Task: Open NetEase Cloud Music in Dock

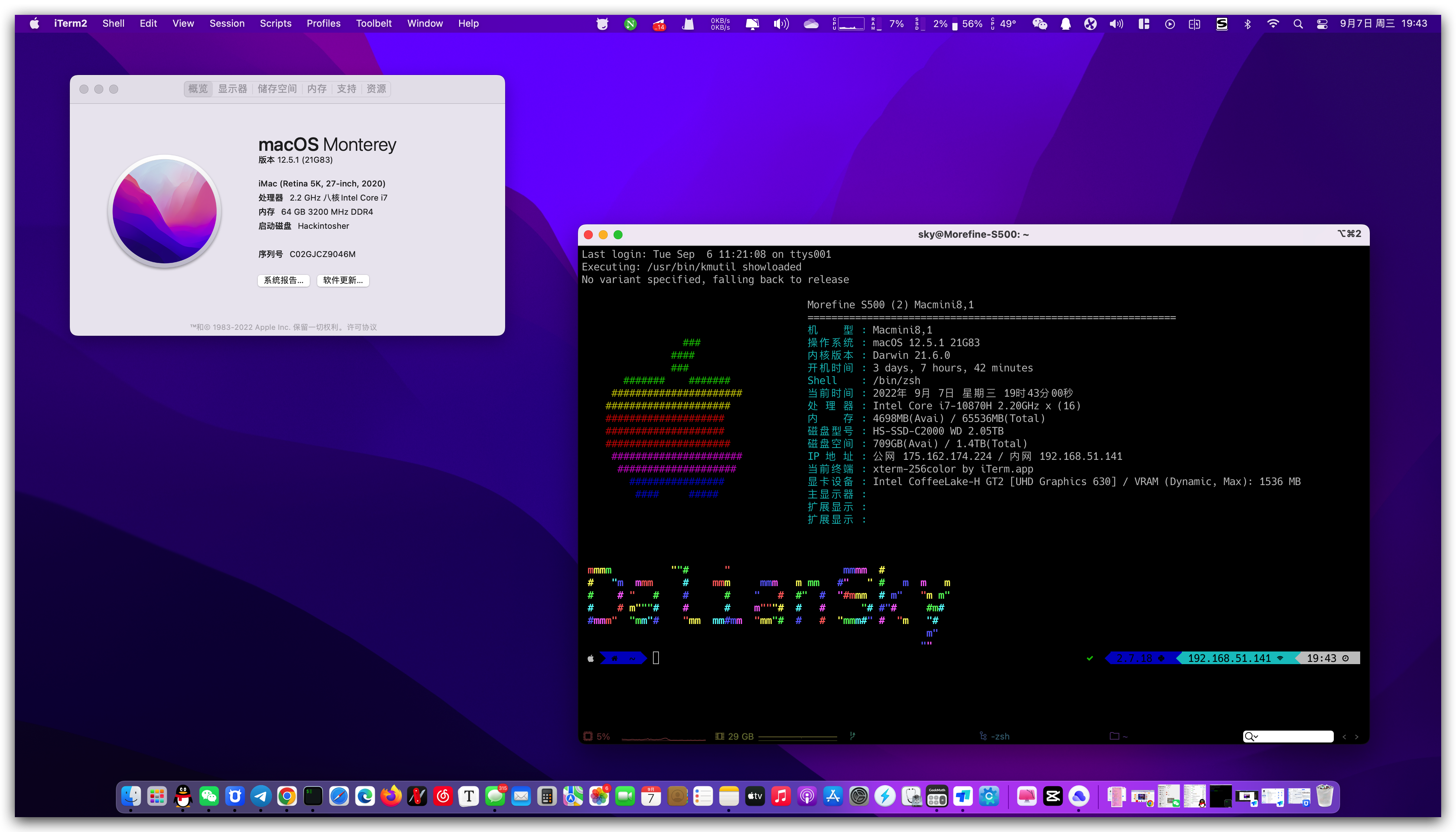Action: [443, 796]
